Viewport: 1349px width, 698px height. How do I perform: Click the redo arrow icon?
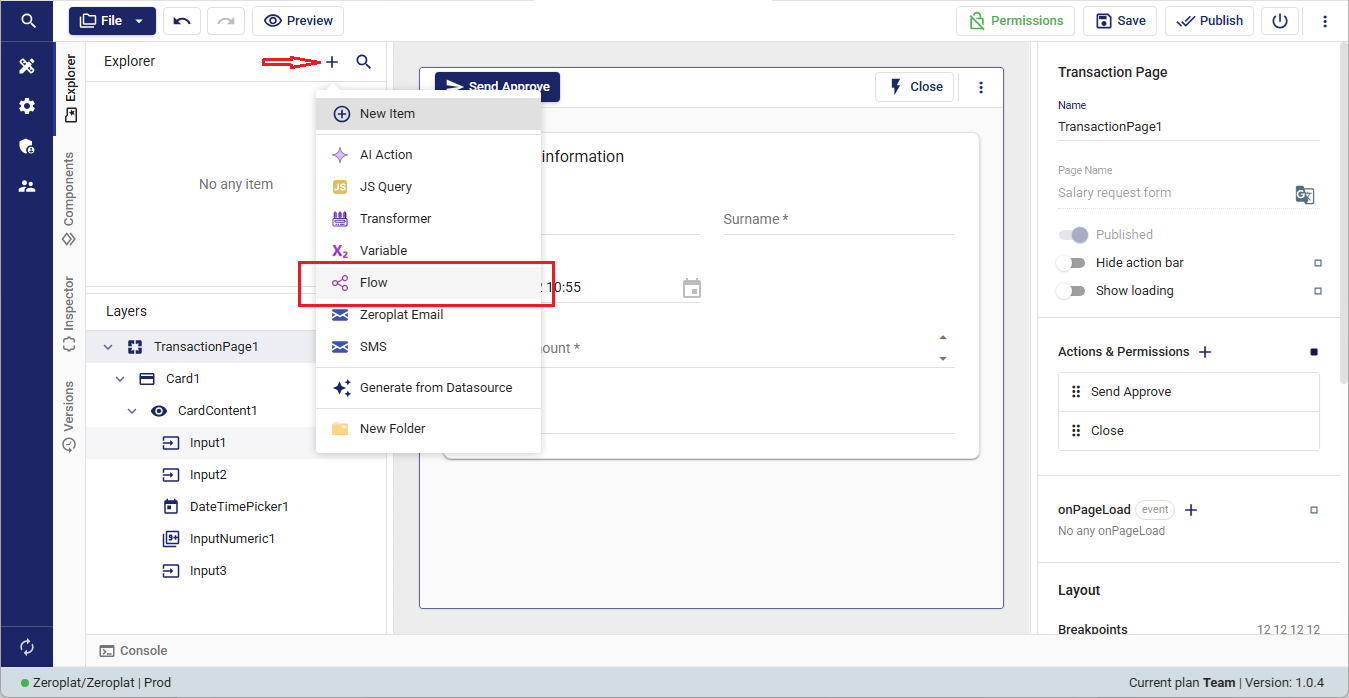pyautogui.click(x=226, y=21)
